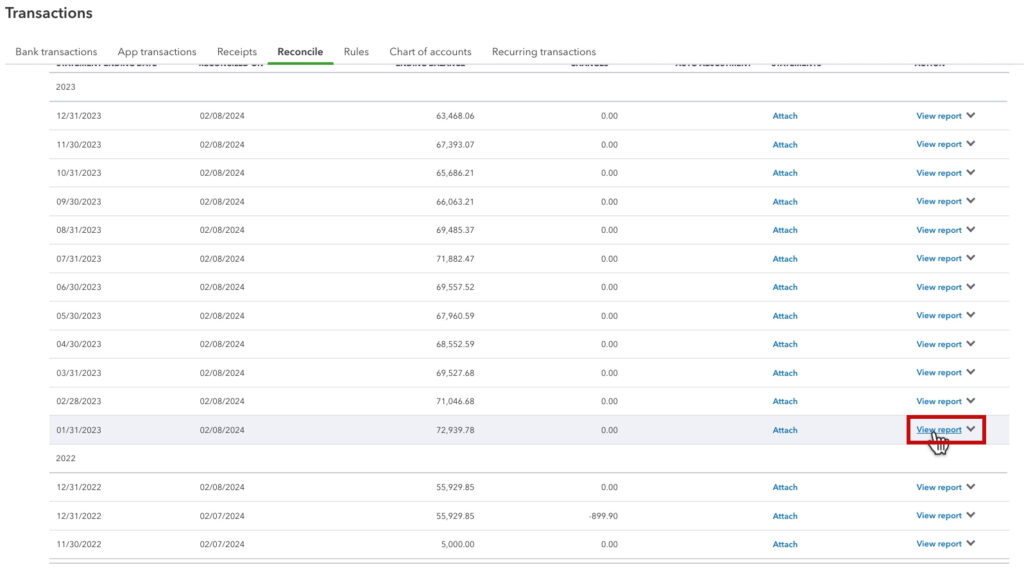
Task: Go to the Receipts tab
Action: (x=237, y=51)
